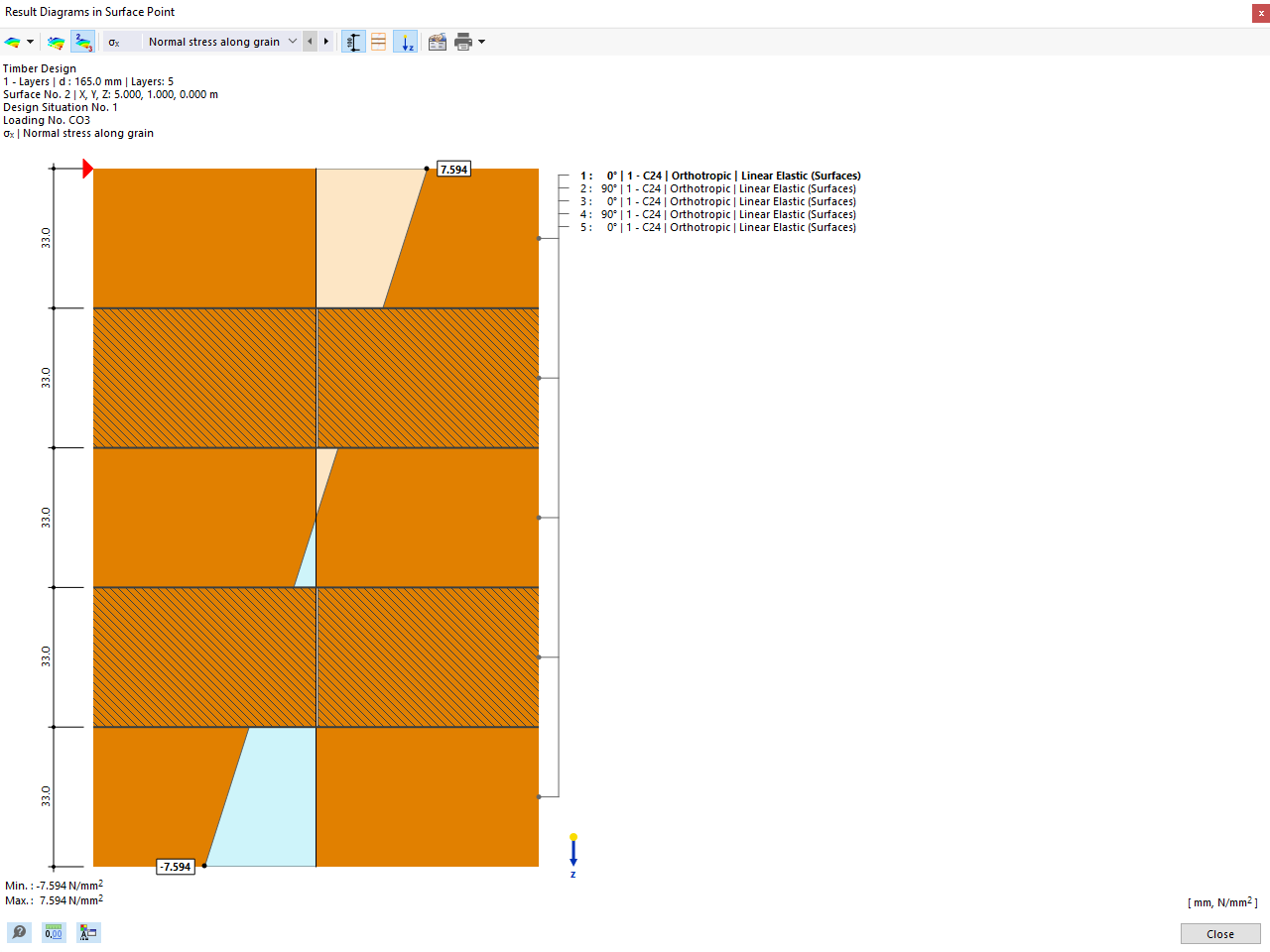Click the decimal places settings icon

coord(54,932)
